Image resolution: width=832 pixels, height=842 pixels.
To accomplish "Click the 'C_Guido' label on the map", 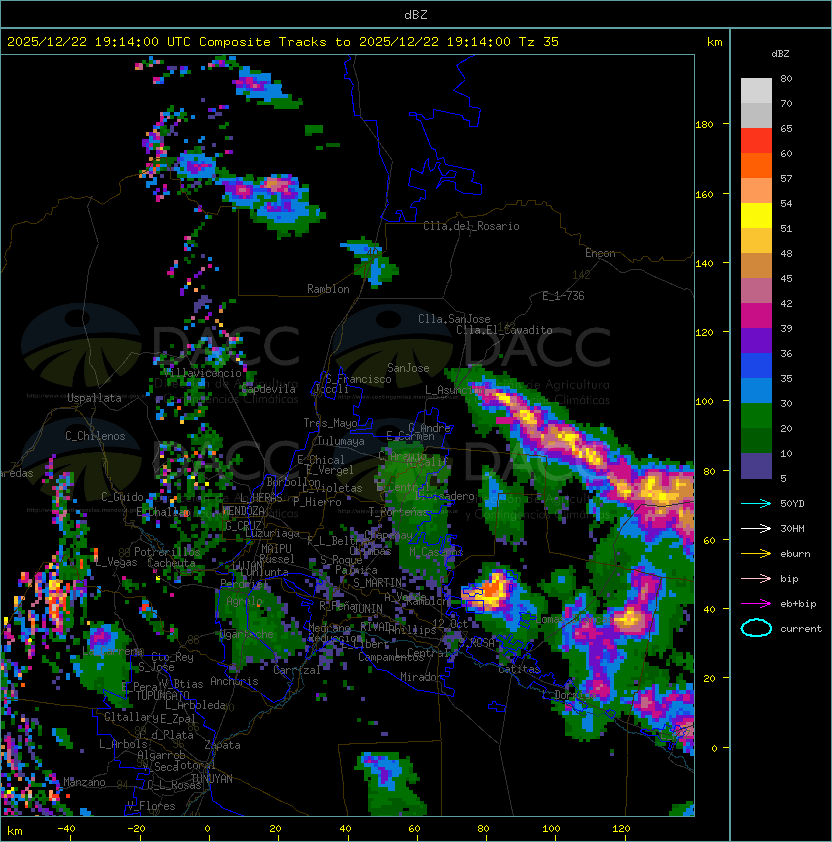I will click(x=122, y=497).
